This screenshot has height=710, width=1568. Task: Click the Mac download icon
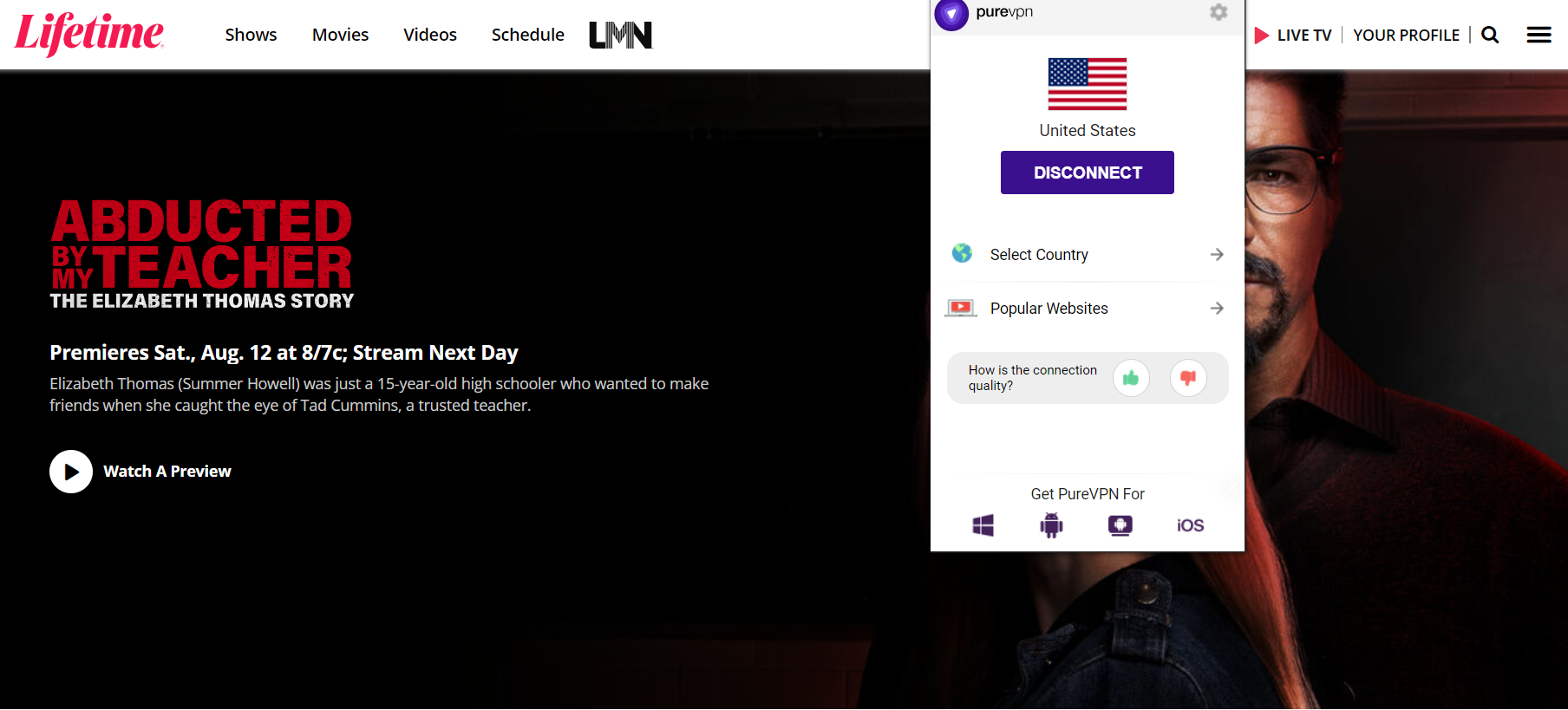click(x=1120, y=525)
